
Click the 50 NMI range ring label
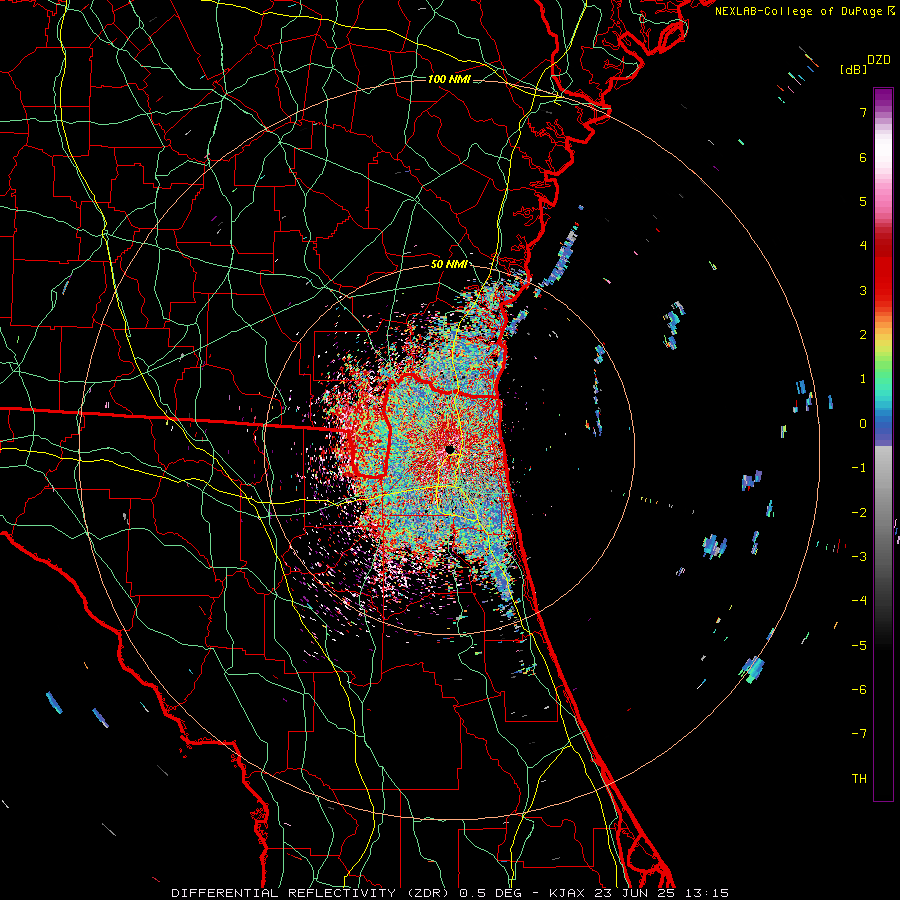click(x=449, y=265)
